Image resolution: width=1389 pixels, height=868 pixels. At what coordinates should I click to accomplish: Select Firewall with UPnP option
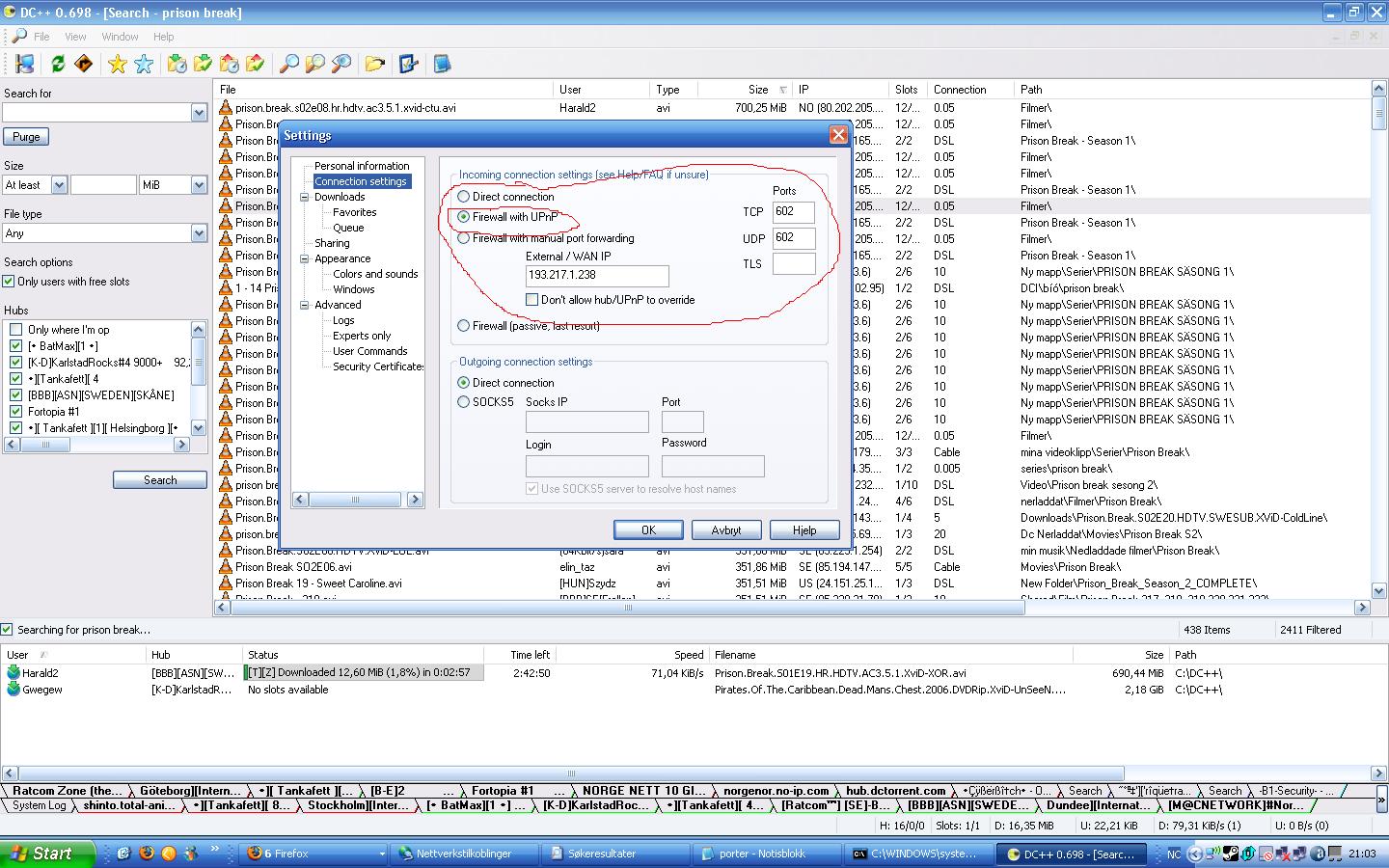tap(464, 217)
